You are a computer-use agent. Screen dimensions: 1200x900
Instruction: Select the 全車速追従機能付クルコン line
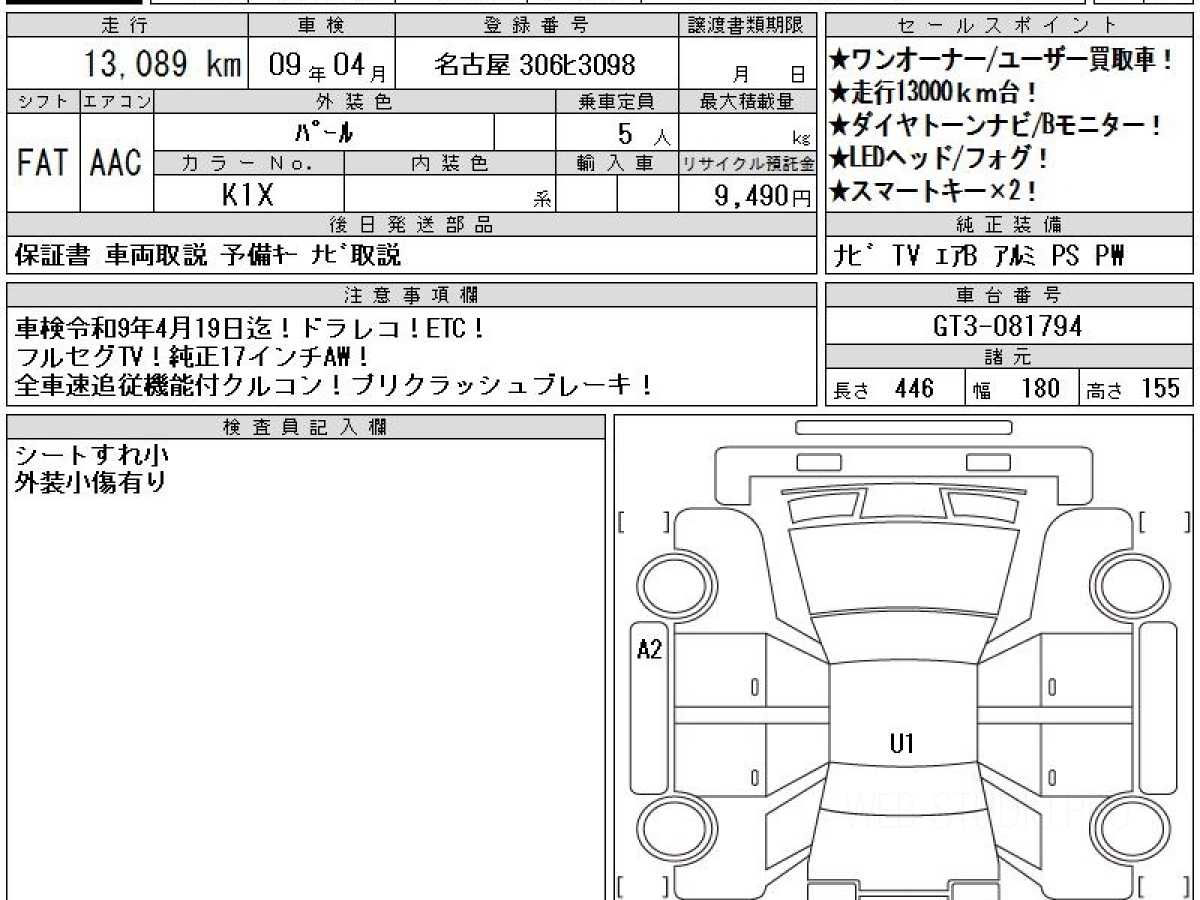336,385
